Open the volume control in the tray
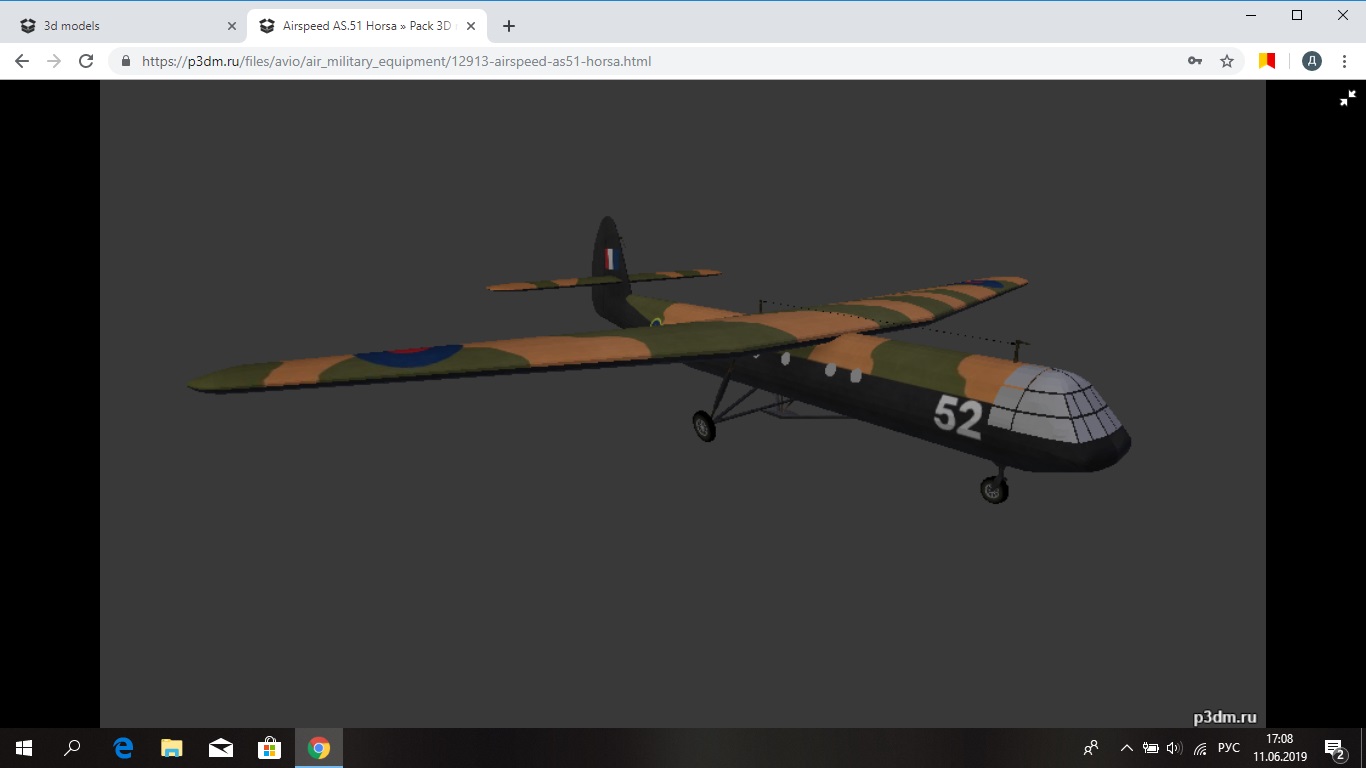 click(1174, 748)
